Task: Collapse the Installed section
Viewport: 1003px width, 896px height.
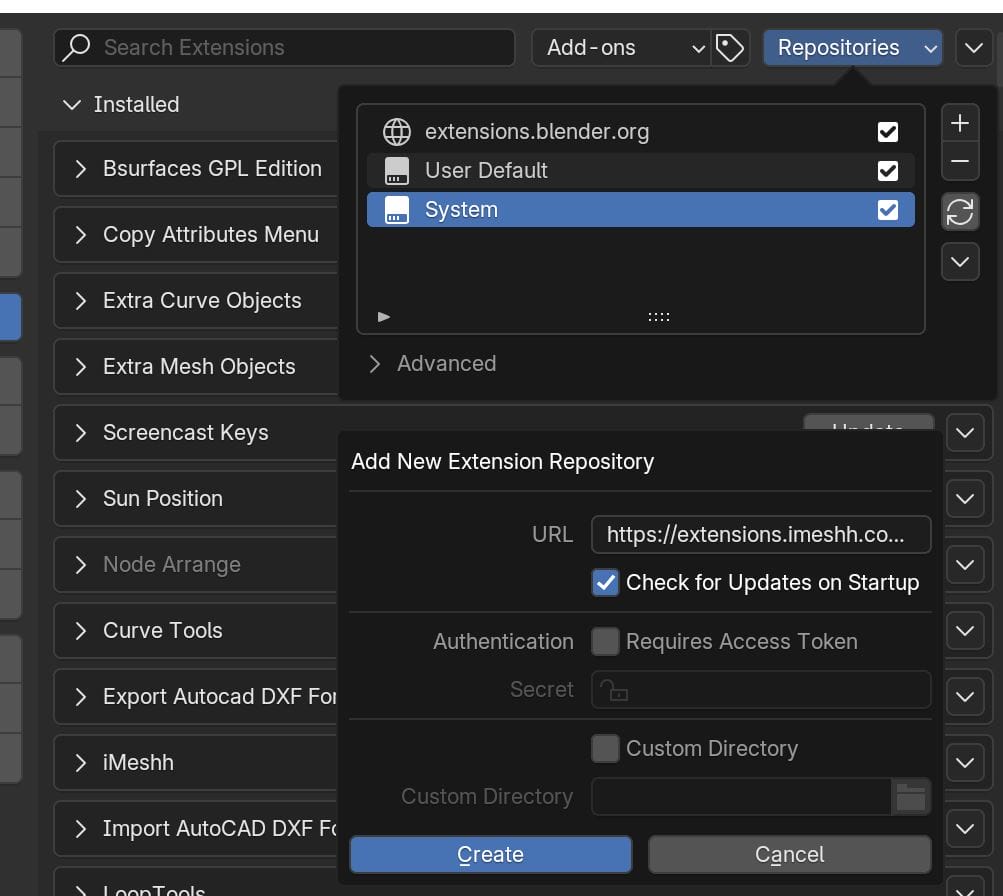Action: pyautogui.click(x=72, y=104)
